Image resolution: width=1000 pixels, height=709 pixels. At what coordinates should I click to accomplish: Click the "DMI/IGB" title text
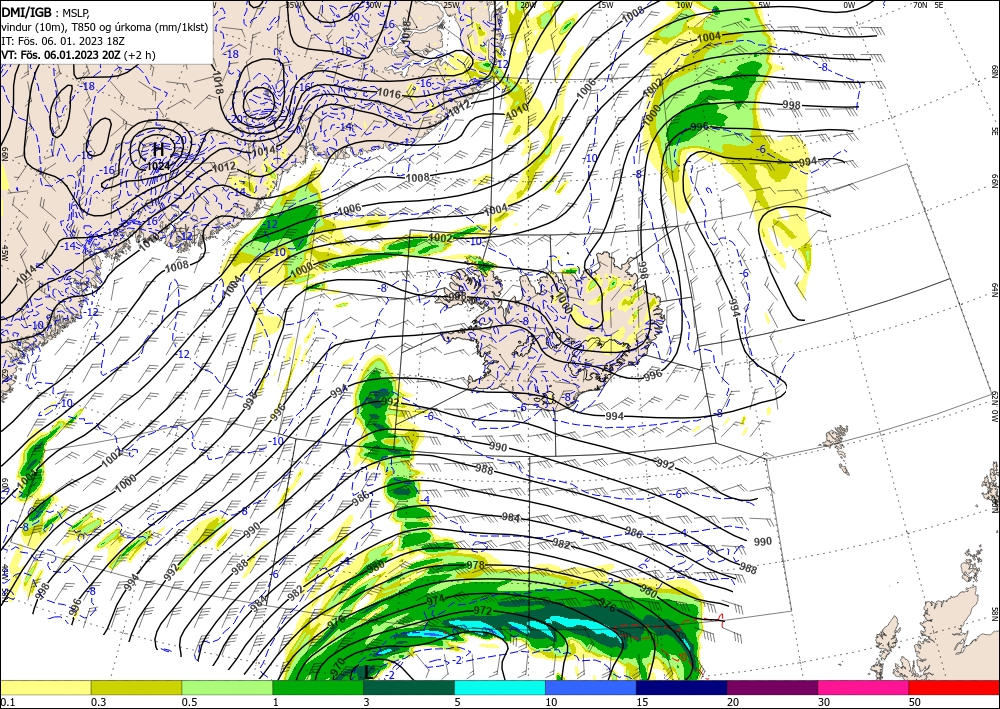(27, 11)
